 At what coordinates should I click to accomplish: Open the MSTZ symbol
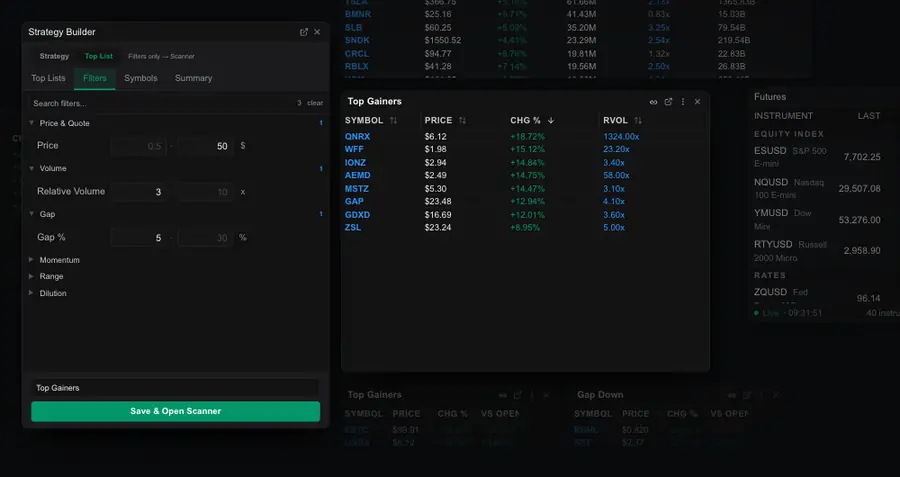357,189
